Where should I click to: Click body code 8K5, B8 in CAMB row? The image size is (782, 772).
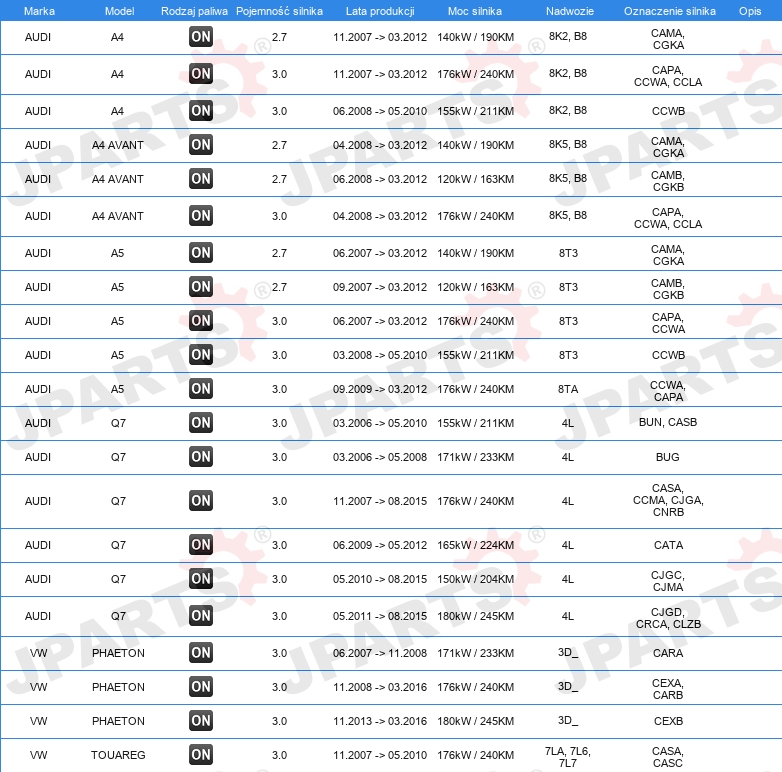(x=568, y=178)
